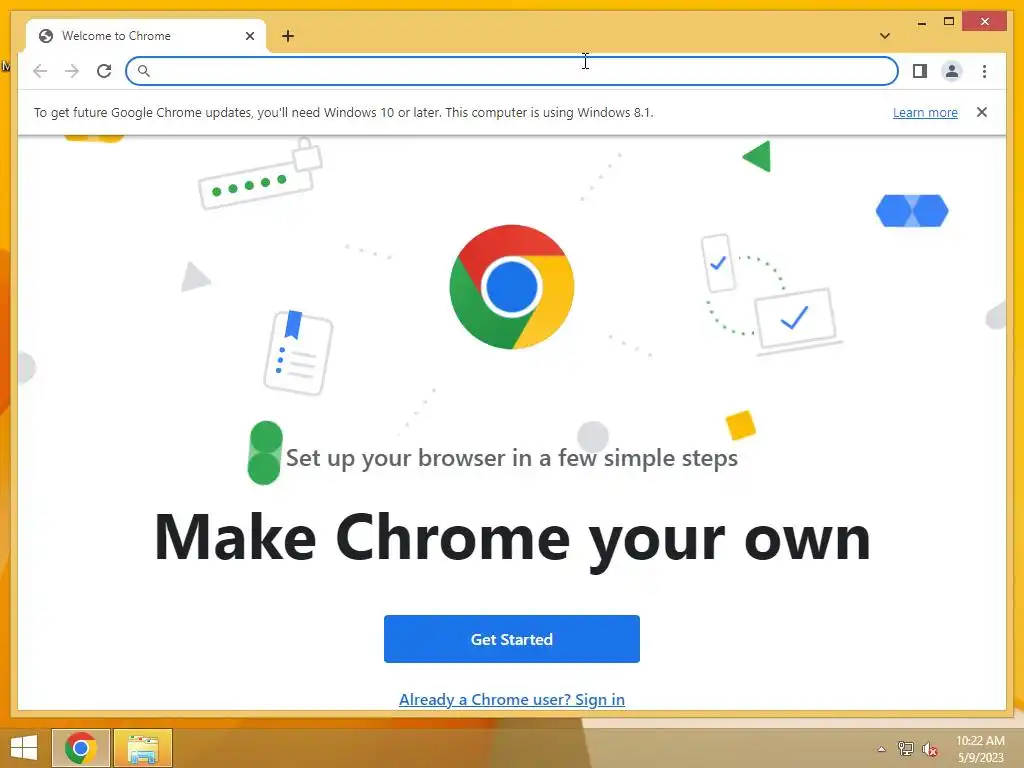Open the Windows Start button
This screenshot has height=768, width=1024.
click(x=24, y=748)
